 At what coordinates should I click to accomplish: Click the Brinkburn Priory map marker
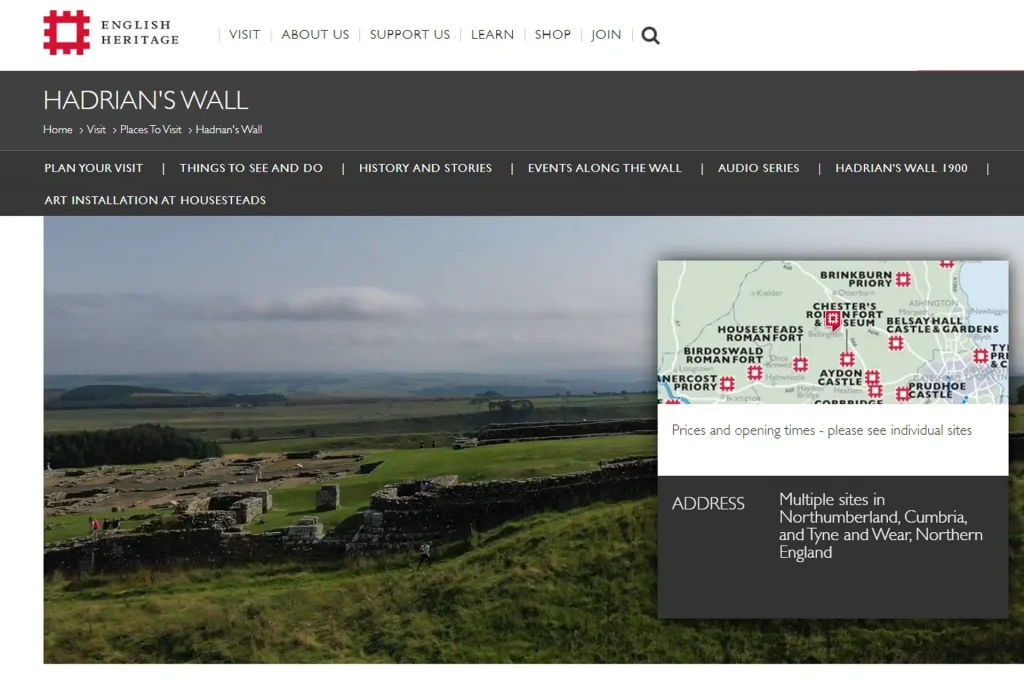(x=903, y=279)
